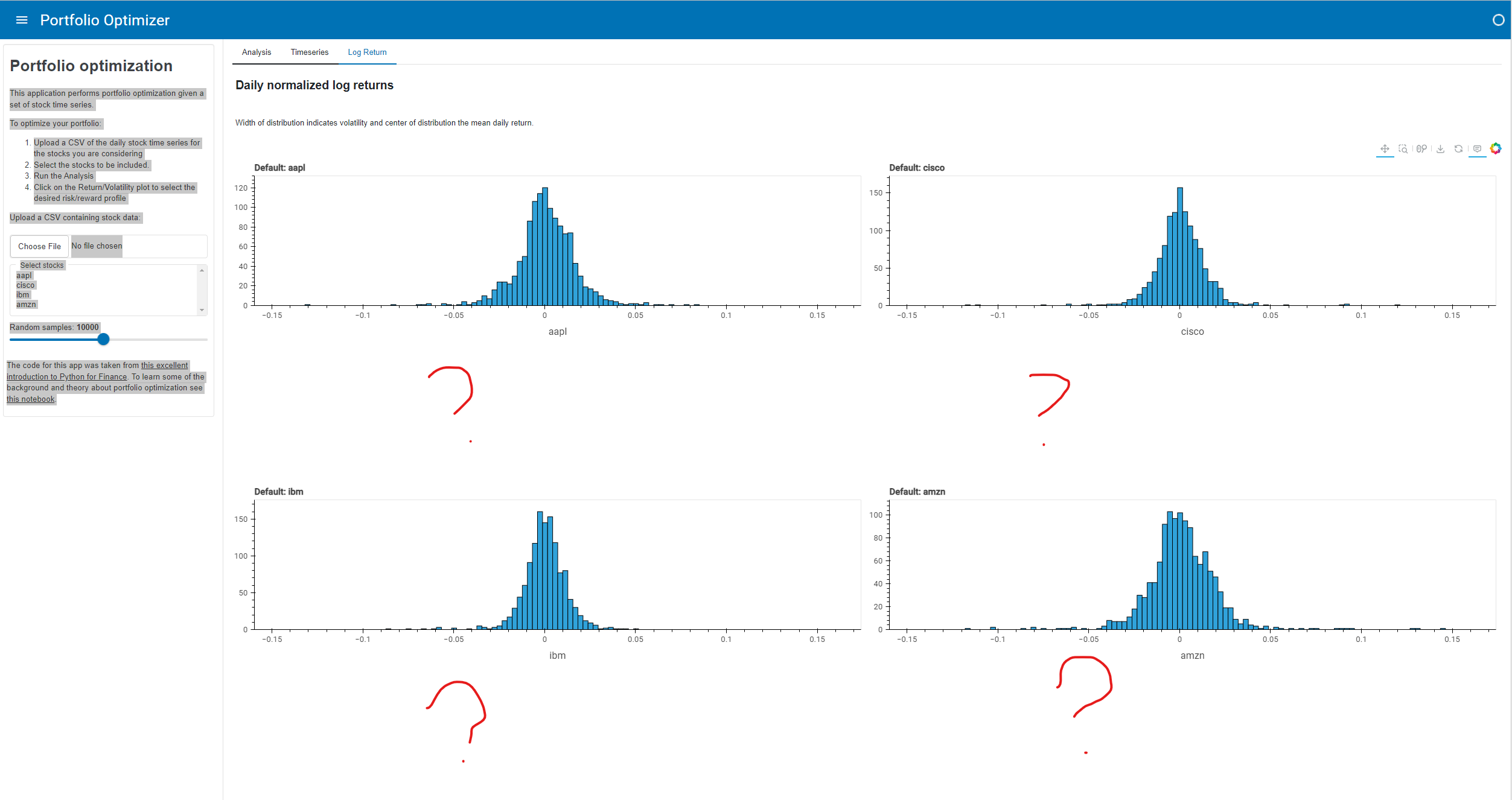
Task: Toggle the Hover tooltip tool off
Action: tap(1477, 148)
